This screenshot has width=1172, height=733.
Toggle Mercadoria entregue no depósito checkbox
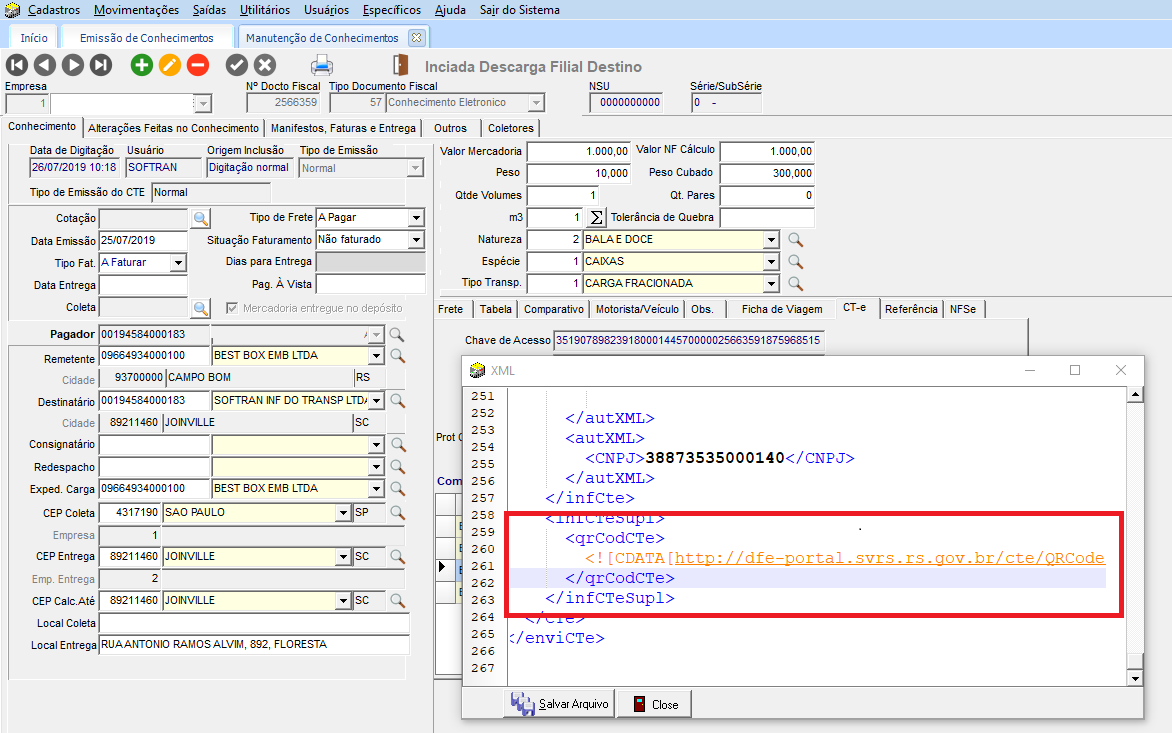point(233,308)
